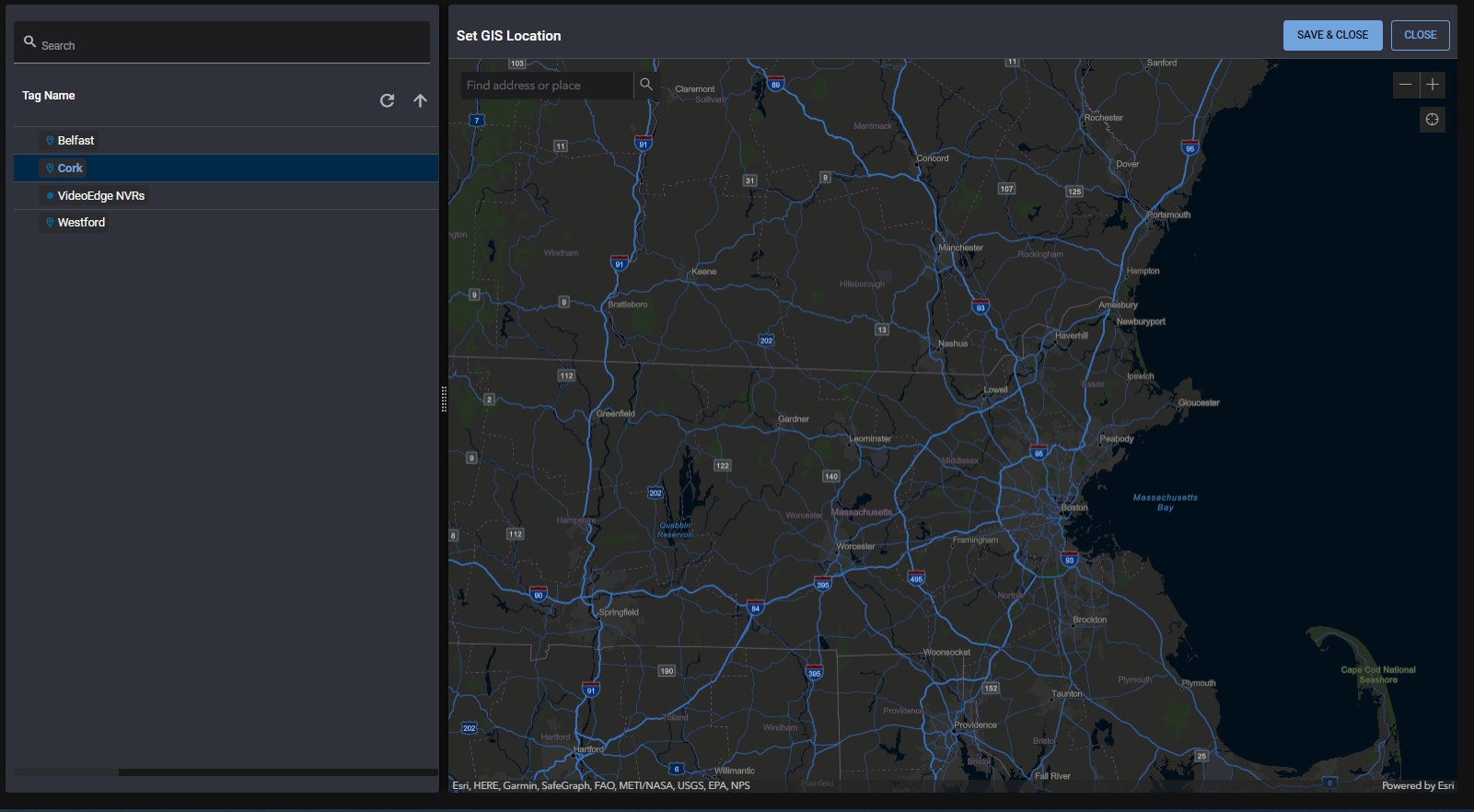Click the horizontal scrollbar under tag list
The width and height of the screenshot is (1474, 812).
click(64, 772)
